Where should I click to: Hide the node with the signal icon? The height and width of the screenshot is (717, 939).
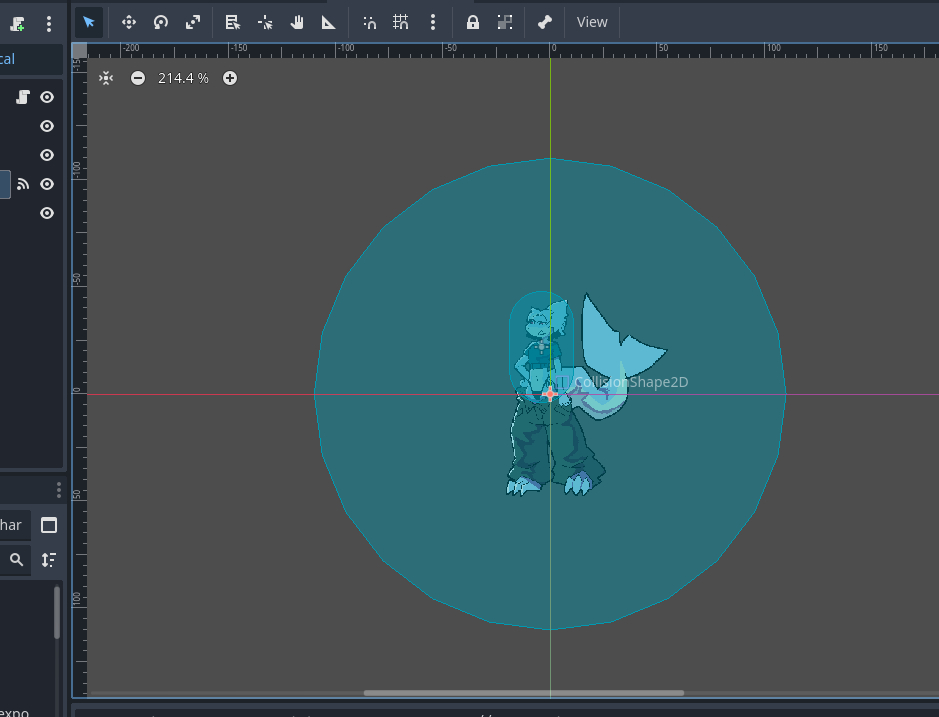(x=46, y=184)
